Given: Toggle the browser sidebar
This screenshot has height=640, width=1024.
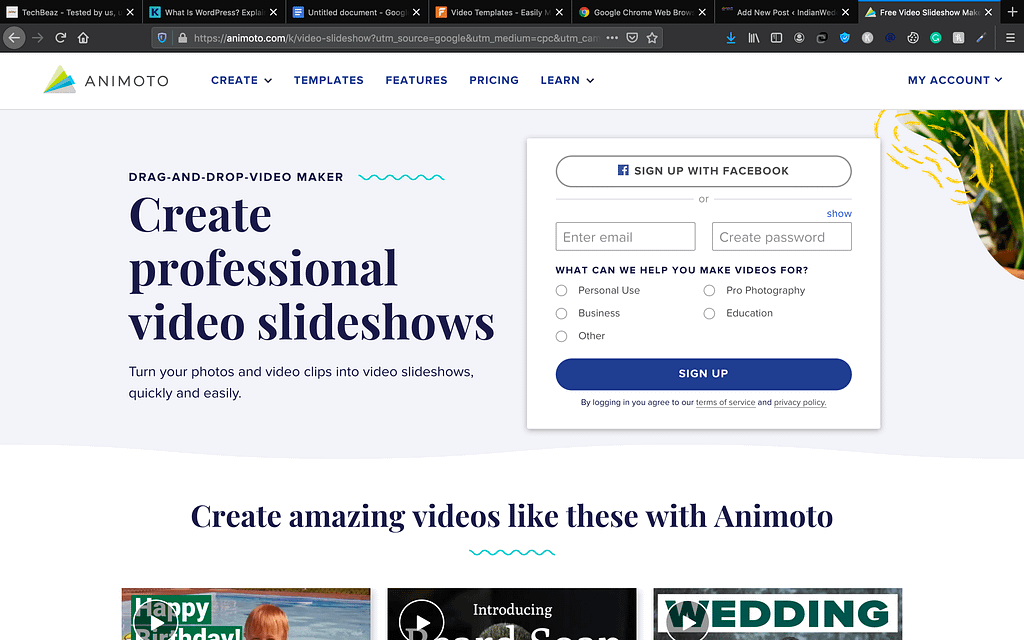Looking at the screenshot, I should pos(776,38).
